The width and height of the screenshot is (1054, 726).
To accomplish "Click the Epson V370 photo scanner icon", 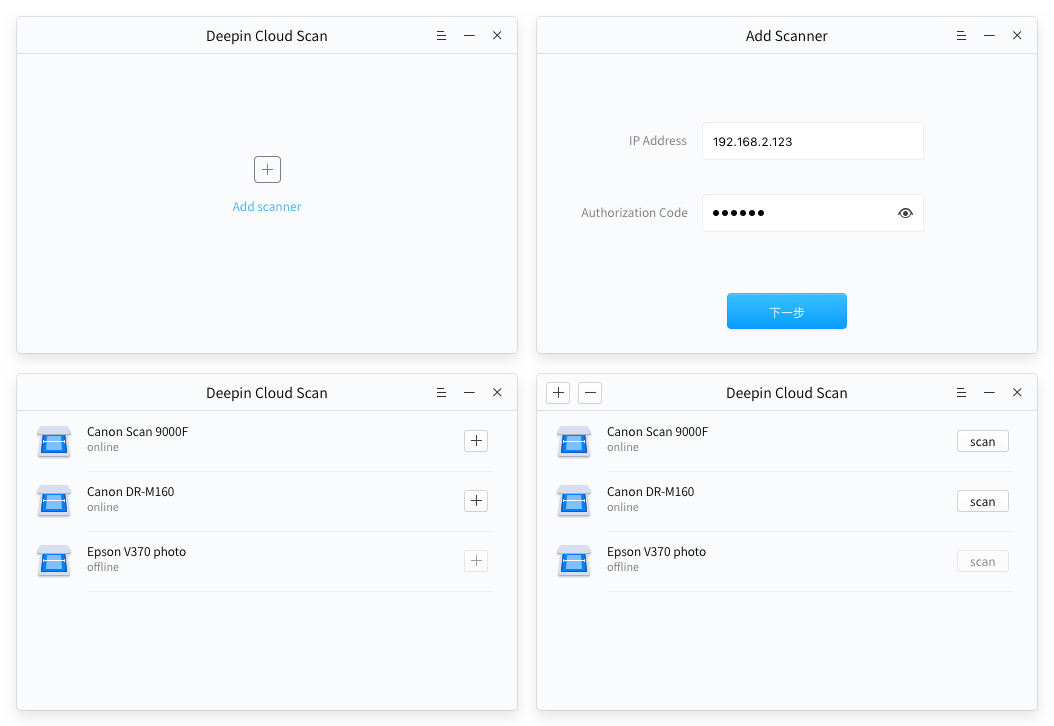I will pyautogui.click(x=53, y=560).
